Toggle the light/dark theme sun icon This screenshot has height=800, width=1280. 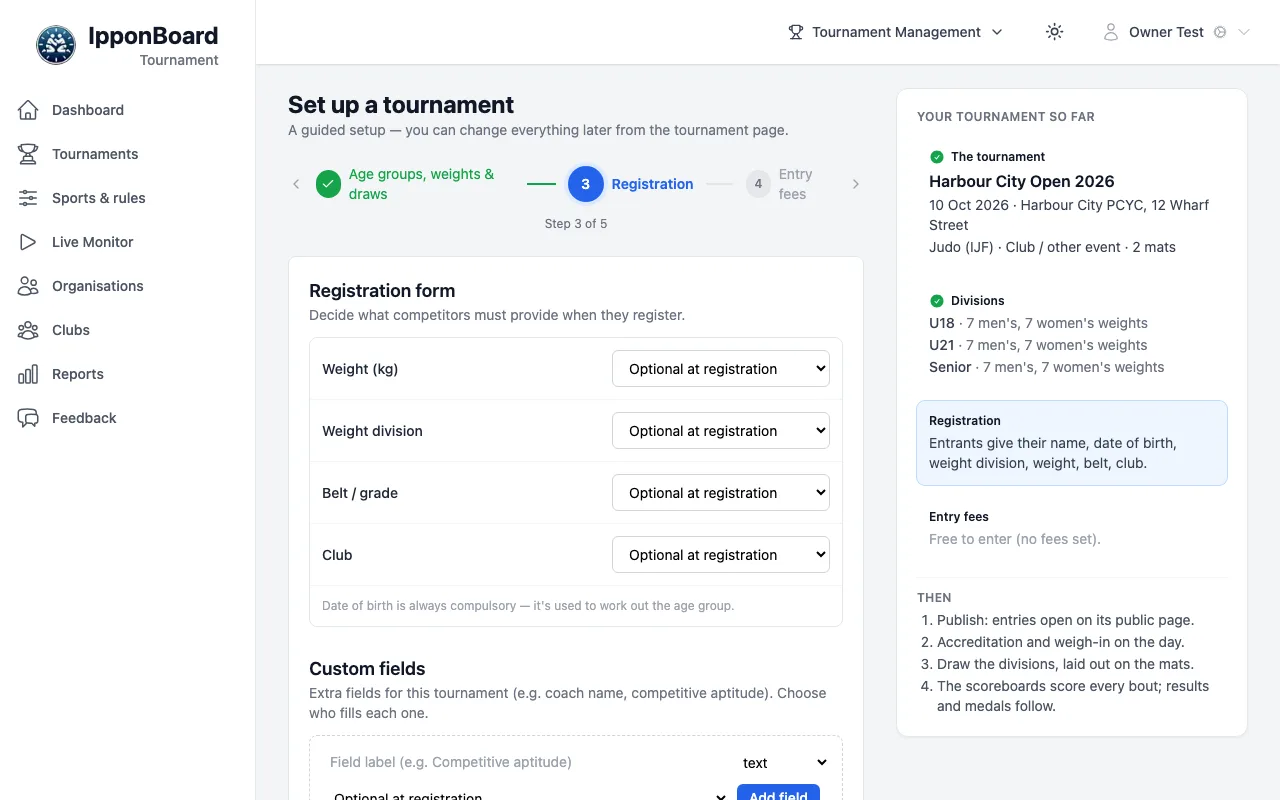pyautogui.click(x=1054, y=32)
